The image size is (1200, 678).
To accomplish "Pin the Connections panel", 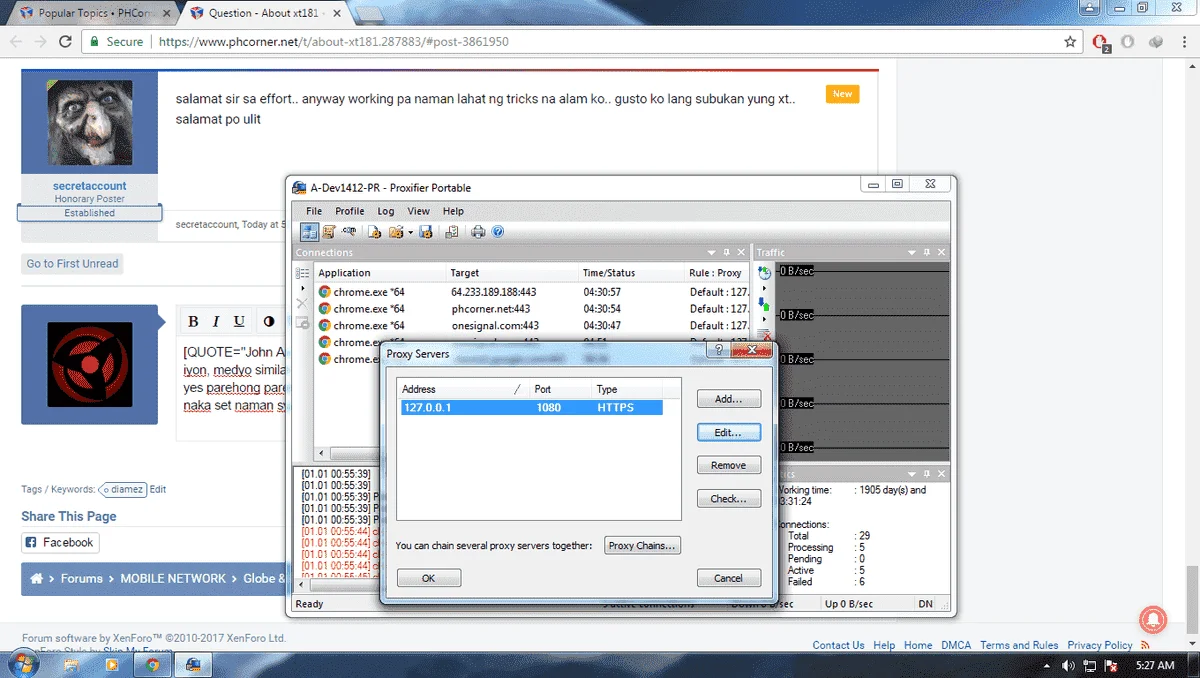I will (727, 253).
